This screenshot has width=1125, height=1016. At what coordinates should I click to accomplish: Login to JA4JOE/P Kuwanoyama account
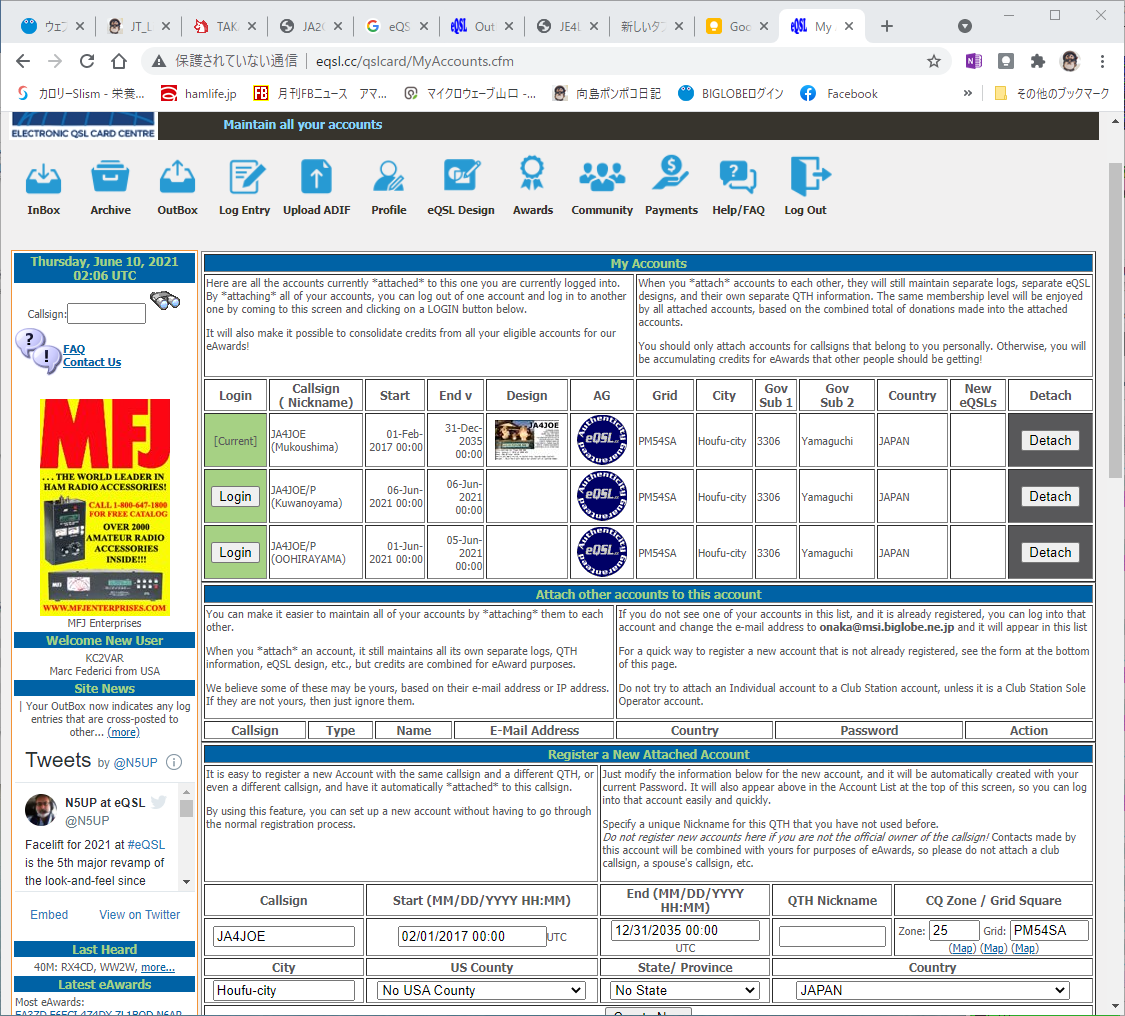[x=235, y=497]
